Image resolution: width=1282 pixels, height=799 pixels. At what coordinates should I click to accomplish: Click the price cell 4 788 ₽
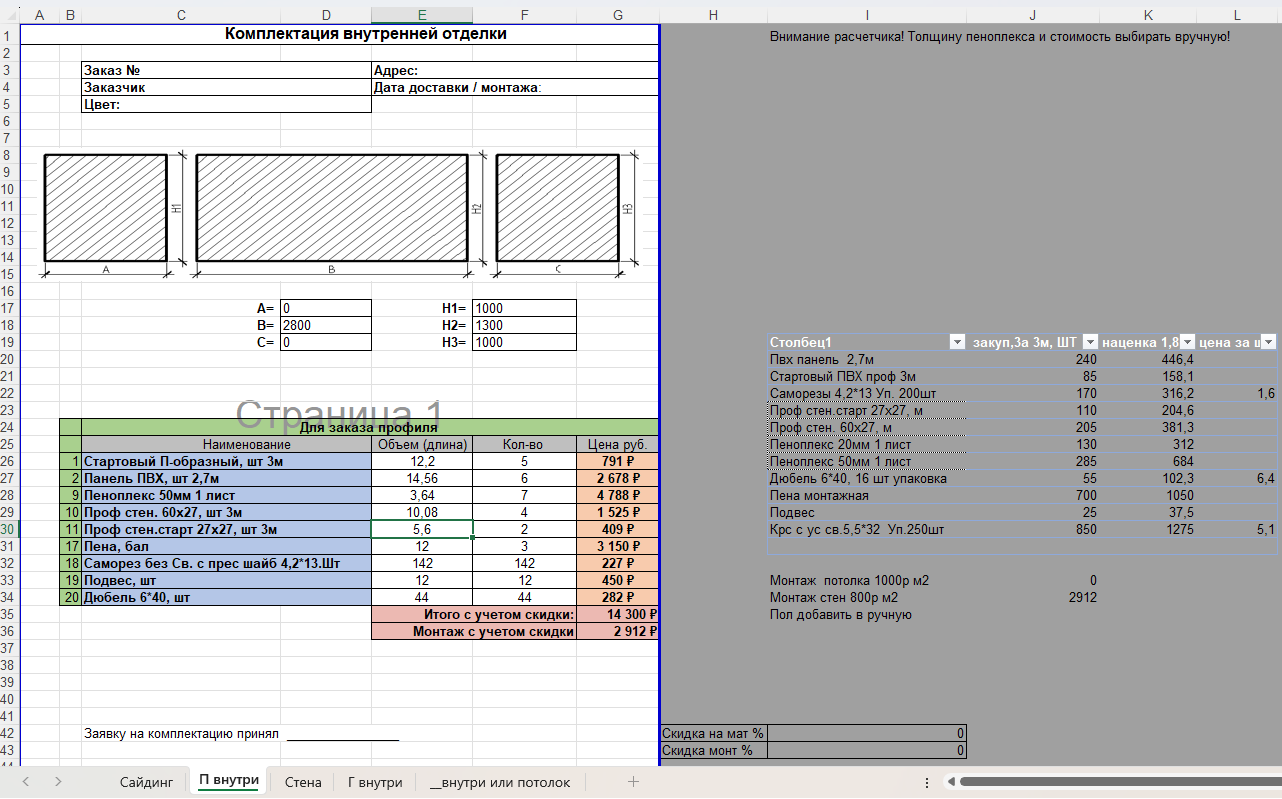(618, 495)
